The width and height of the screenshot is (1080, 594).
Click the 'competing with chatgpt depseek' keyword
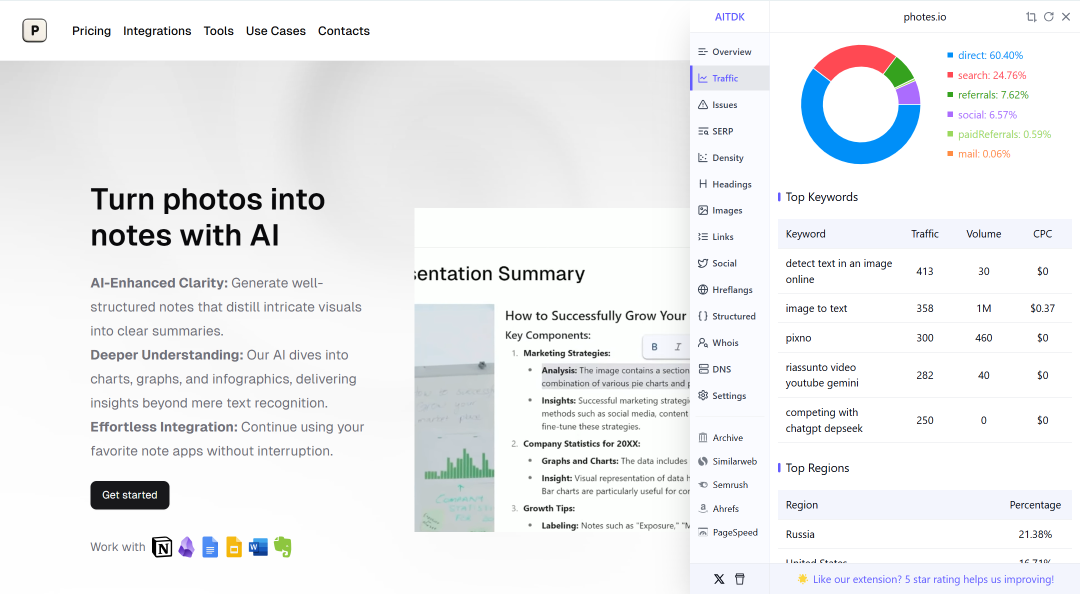tap(824, 420)
